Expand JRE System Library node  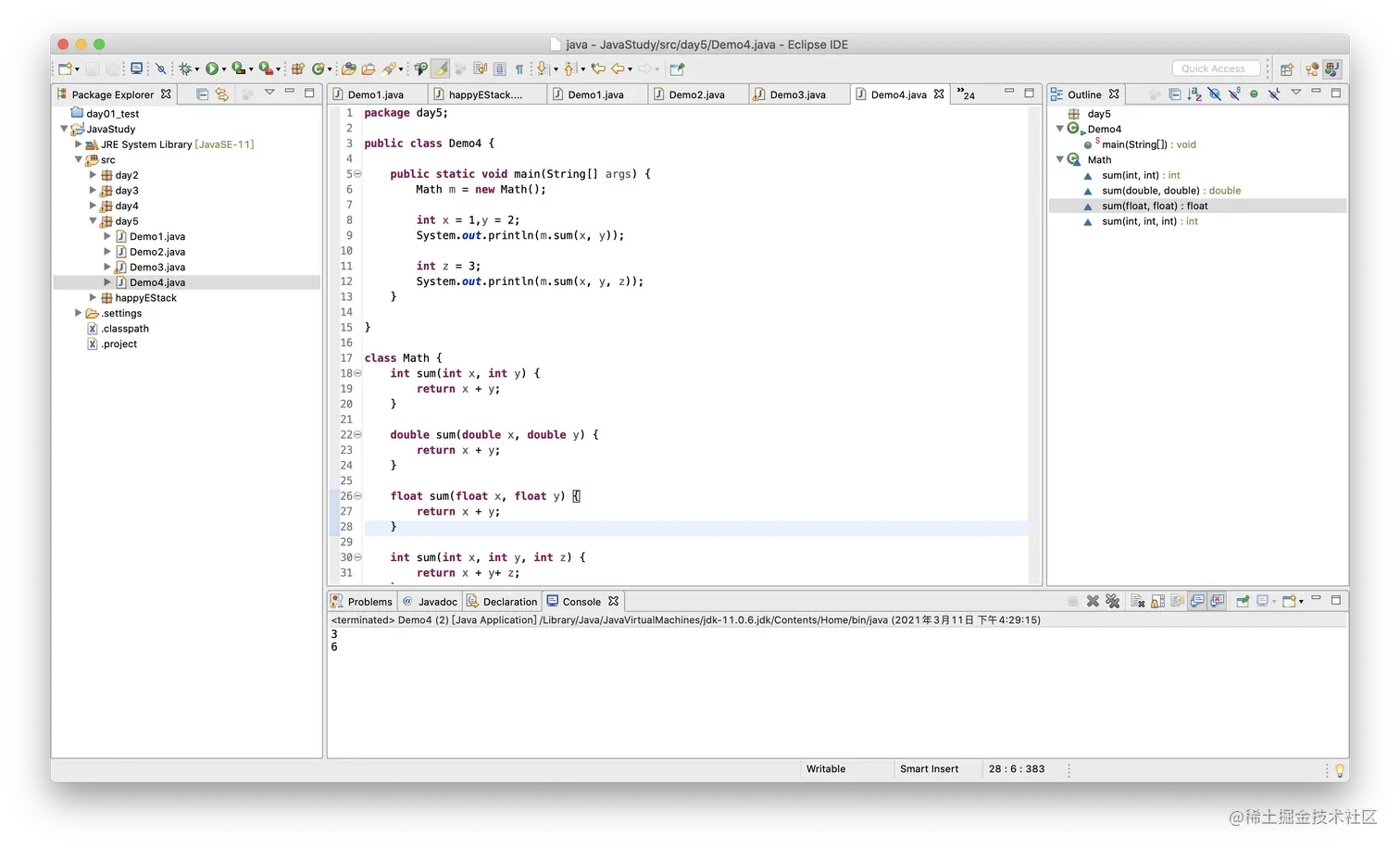(78, 144)
